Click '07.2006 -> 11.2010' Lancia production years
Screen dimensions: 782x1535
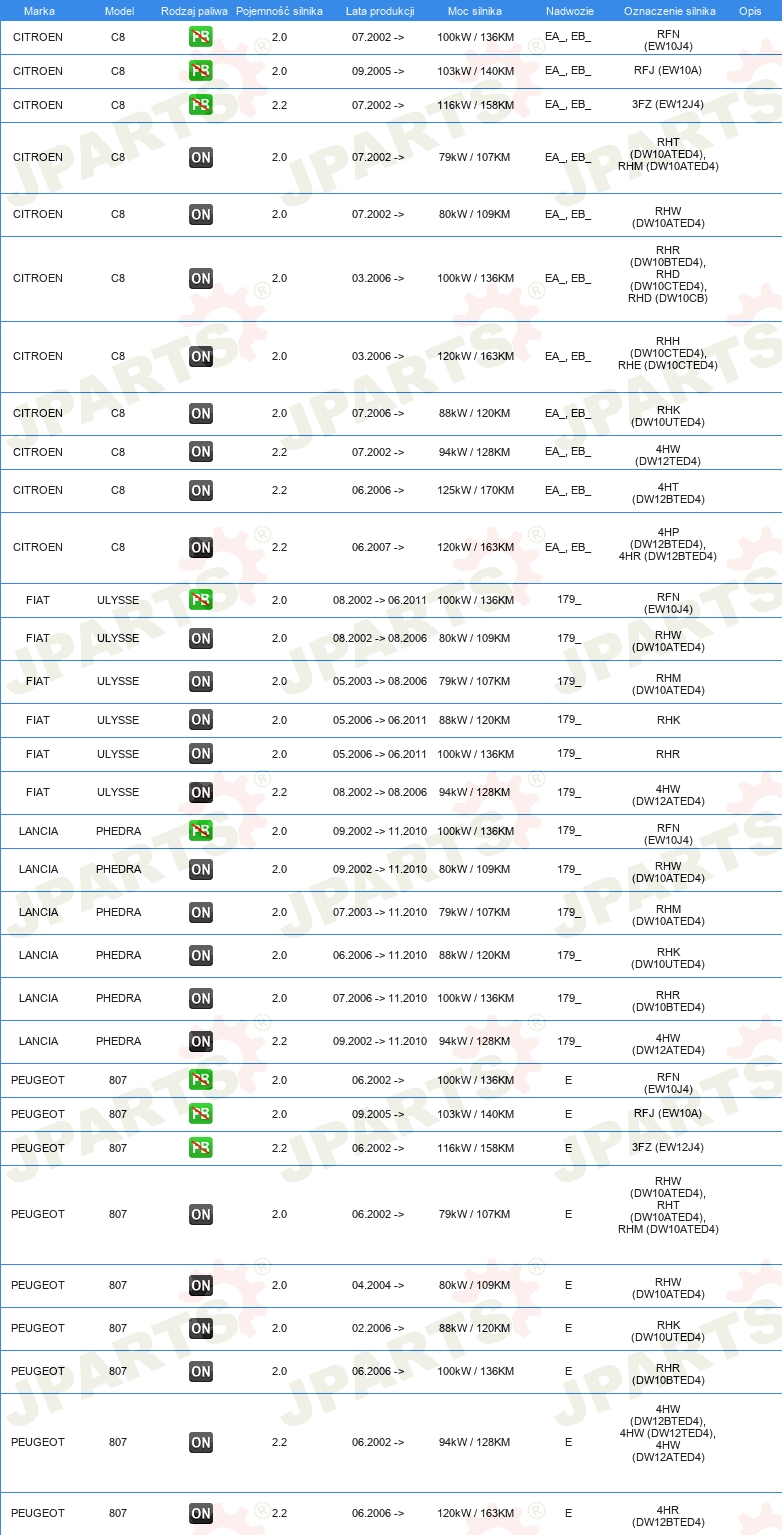(380, 998)
